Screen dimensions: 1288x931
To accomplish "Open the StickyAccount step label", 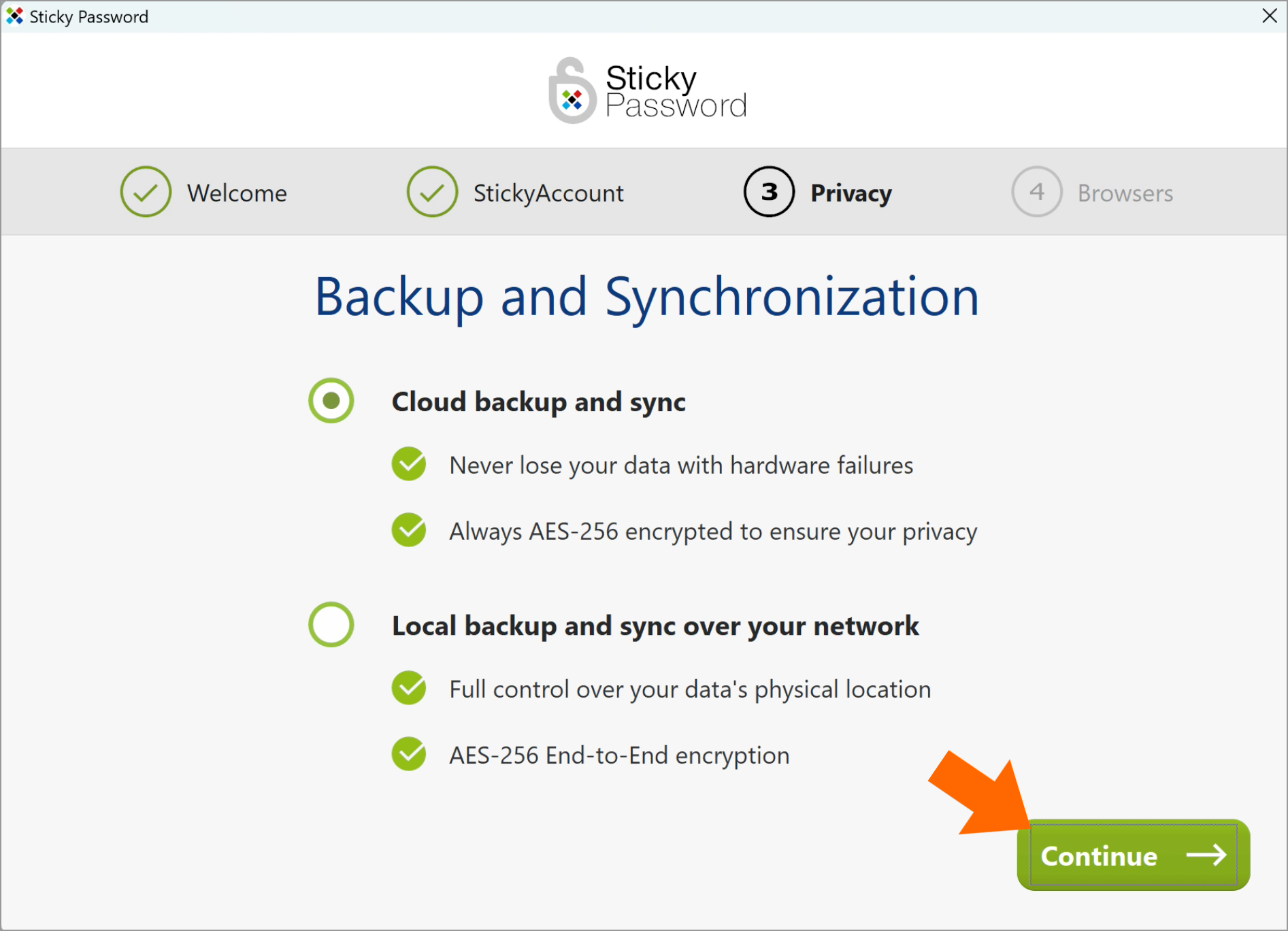I will tap(548, 193).
